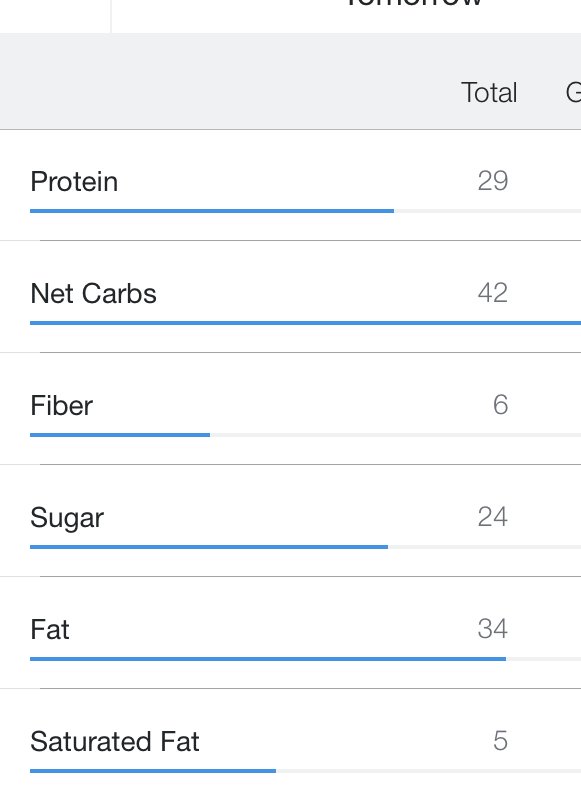The width and height of the screenshot is (581, 786).
Task: Select the Fat total value 34
Action: [x=493, y=629]
